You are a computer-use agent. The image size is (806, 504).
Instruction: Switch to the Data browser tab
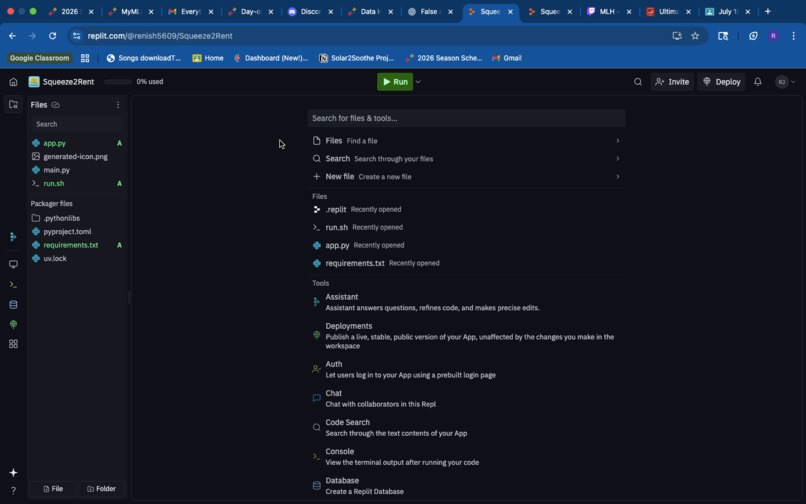(x=370, y=11)
